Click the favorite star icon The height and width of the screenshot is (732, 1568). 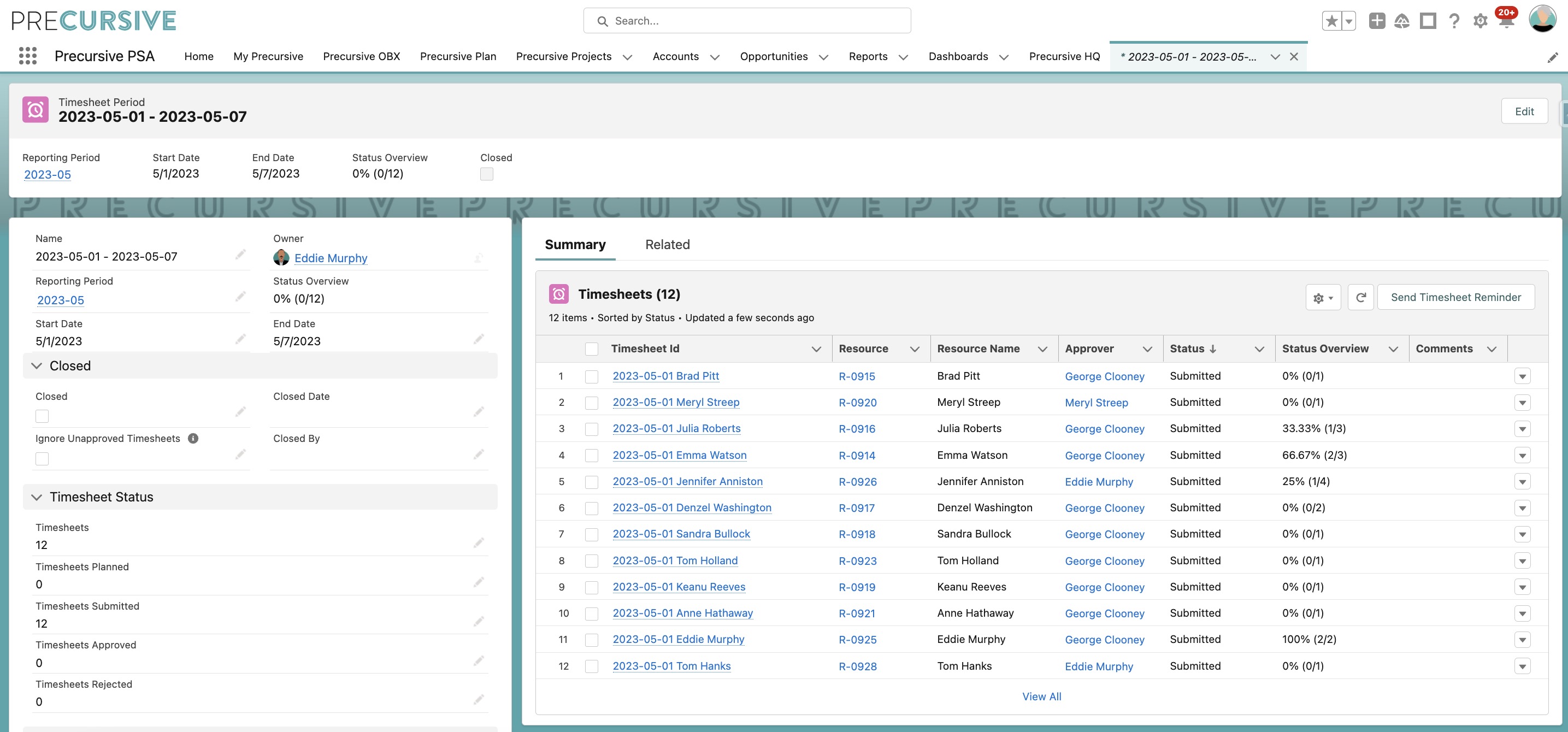tap(1333, 20)
